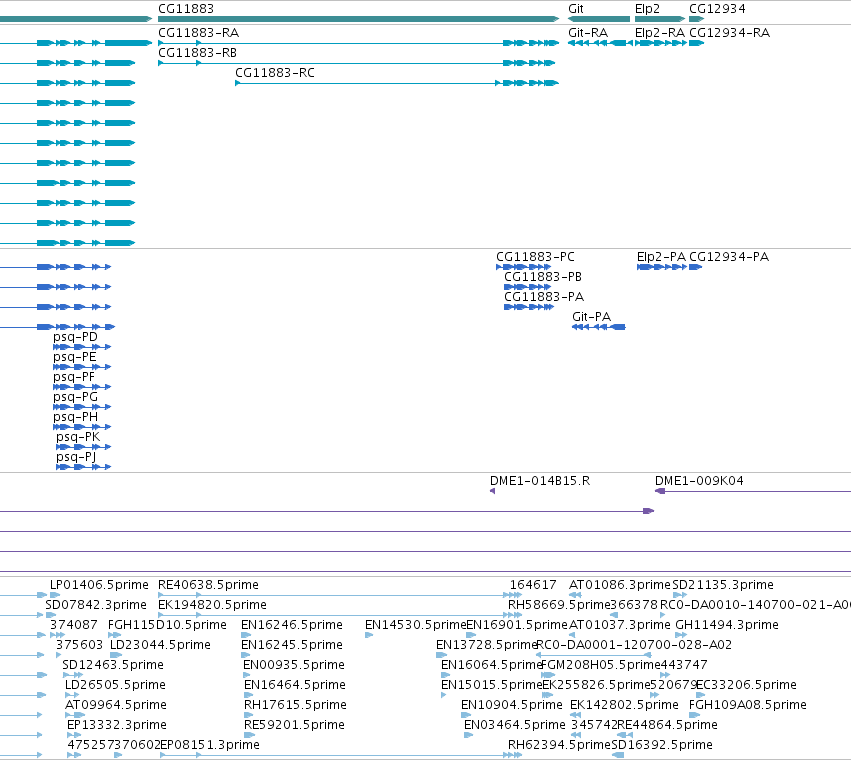This screenshot has width=851, height=760.
Task: Click the CG12934-PA protein label
Action: (729, 257)
